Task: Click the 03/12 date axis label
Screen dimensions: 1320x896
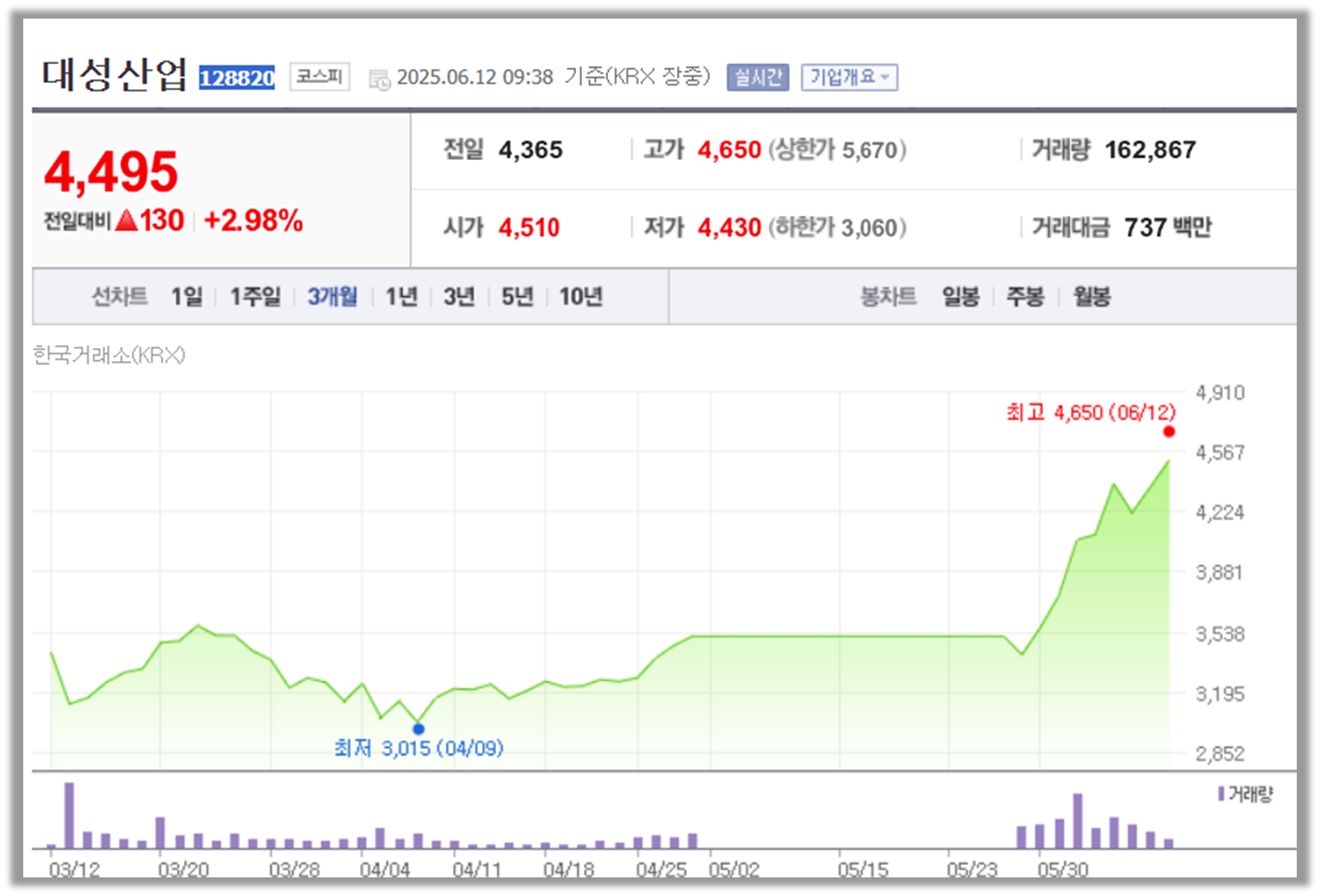Action: point(74,870)
